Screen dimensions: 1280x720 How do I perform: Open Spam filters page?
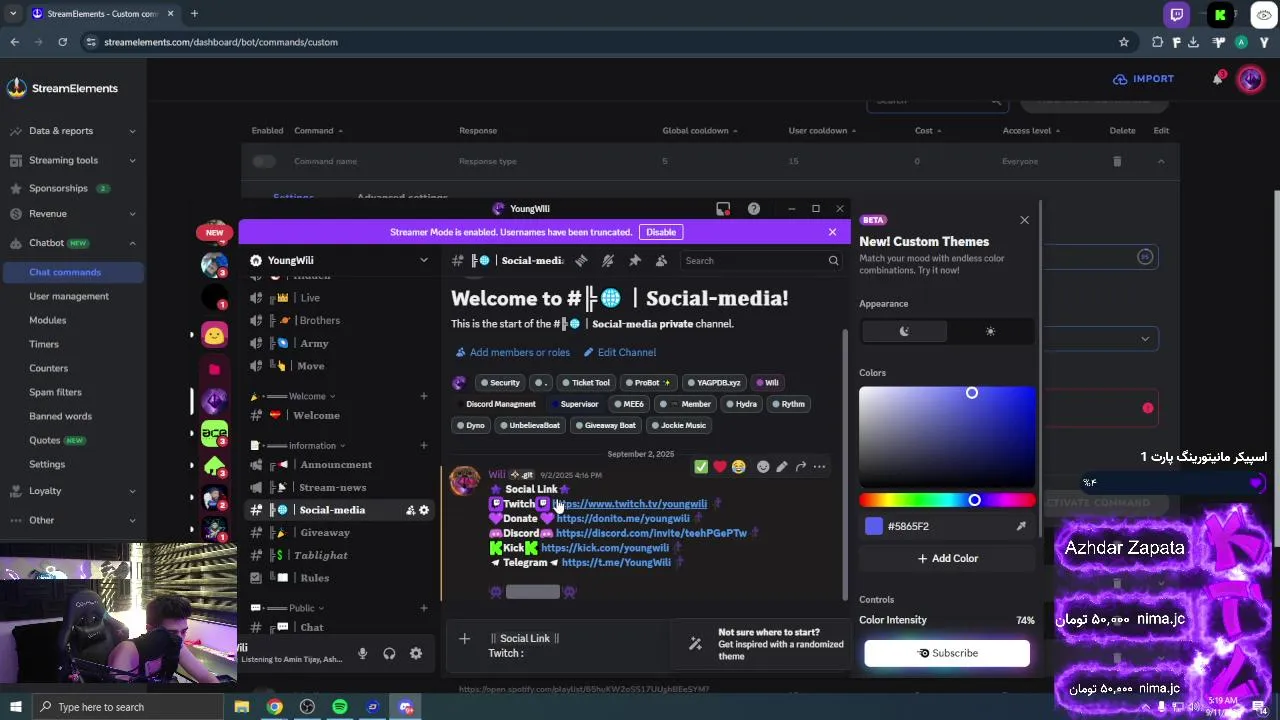point(55,392)
